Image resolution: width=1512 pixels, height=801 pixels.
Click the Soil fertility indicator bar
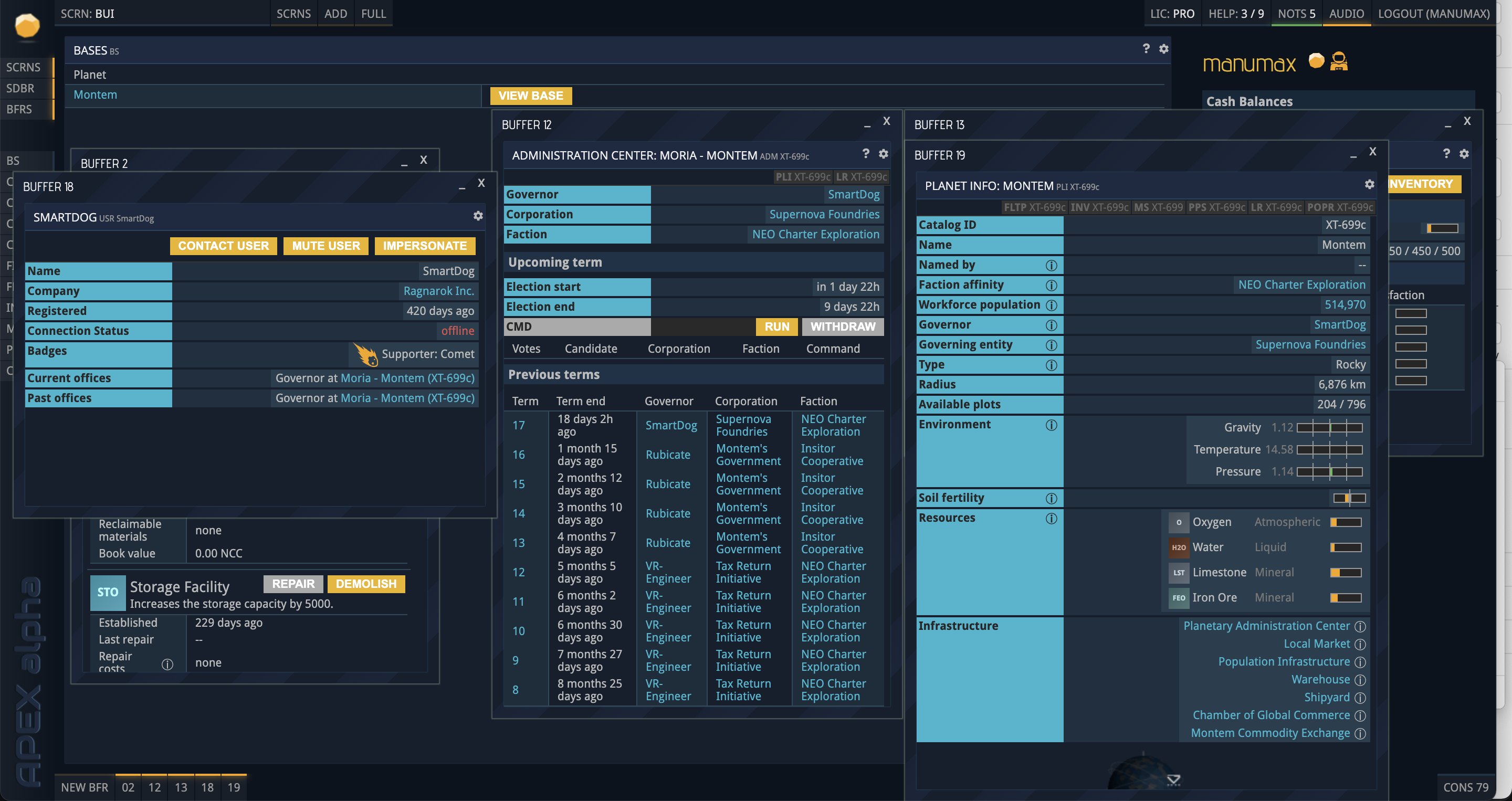tap(1349, 498)
